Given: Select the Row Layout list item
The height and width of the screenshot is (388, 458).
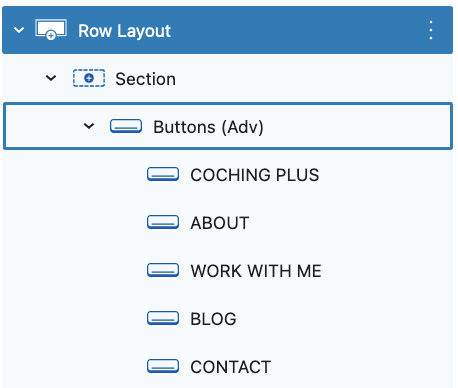Looking at the screenshot, I should click(227, 30).
